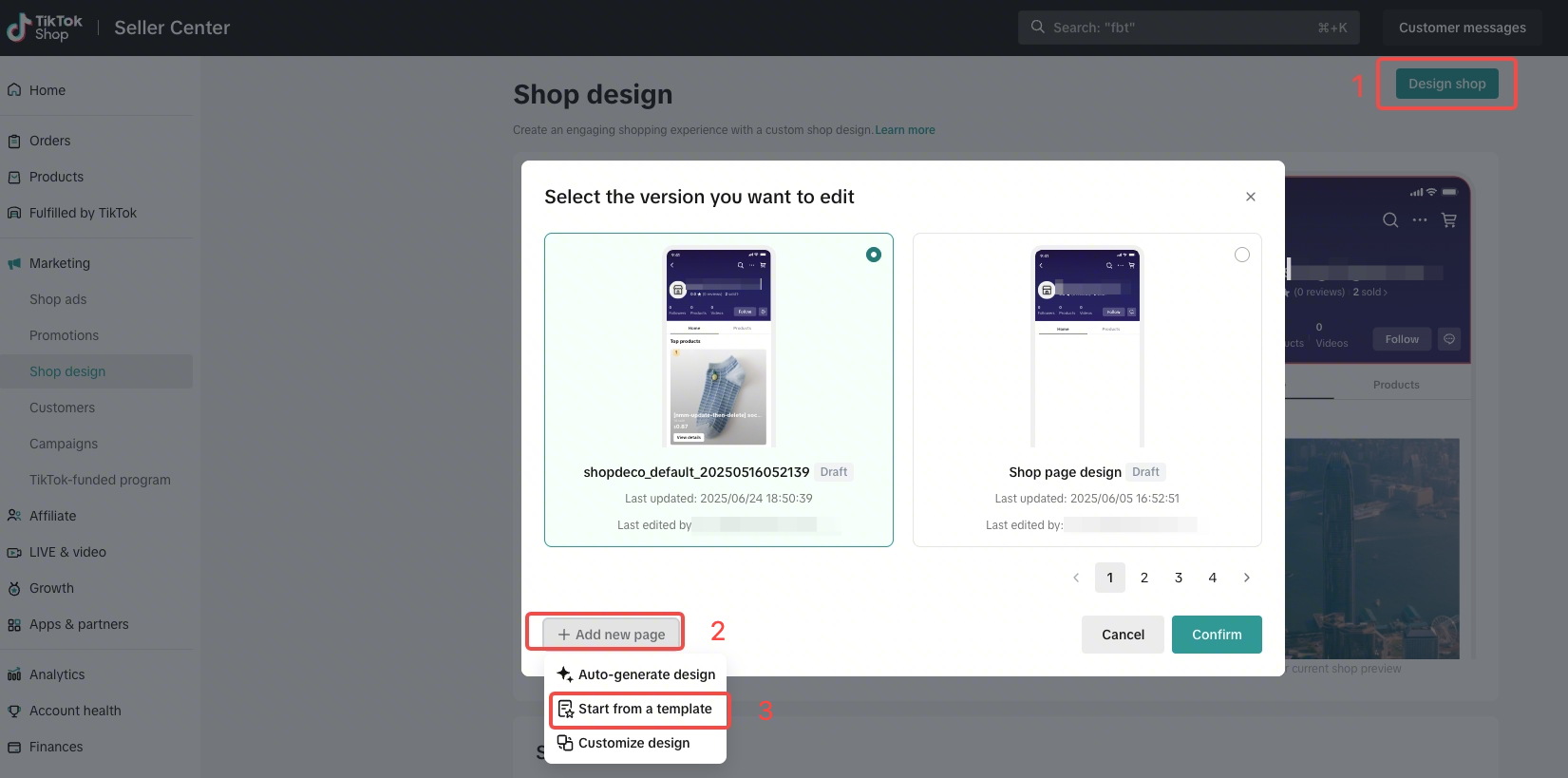Click the Confirm button
This screenshot has width=1568, height=778.
coord(1217,635)
